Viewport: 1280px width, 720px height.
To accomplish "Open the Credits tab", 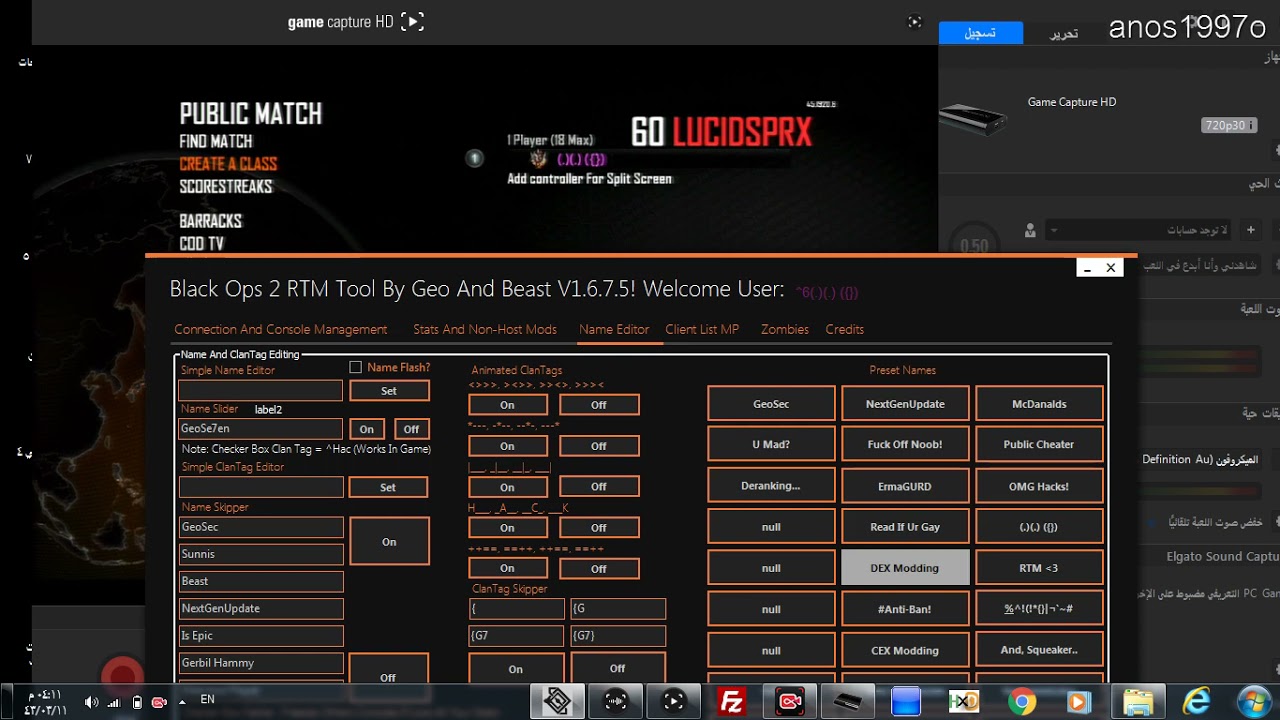I will (845, 329).
